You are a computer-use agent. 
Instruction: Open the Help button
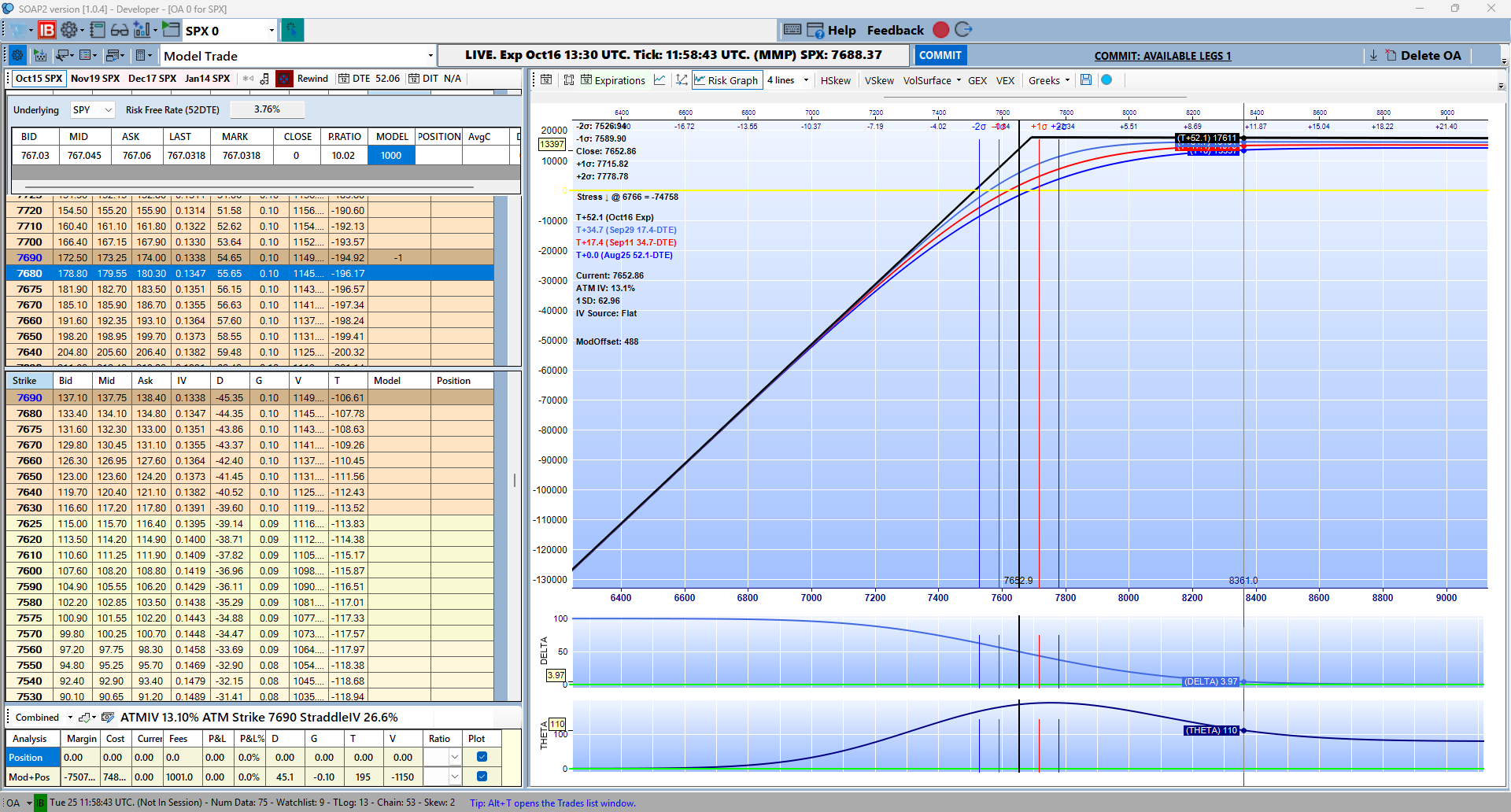[x=832, y=30]
